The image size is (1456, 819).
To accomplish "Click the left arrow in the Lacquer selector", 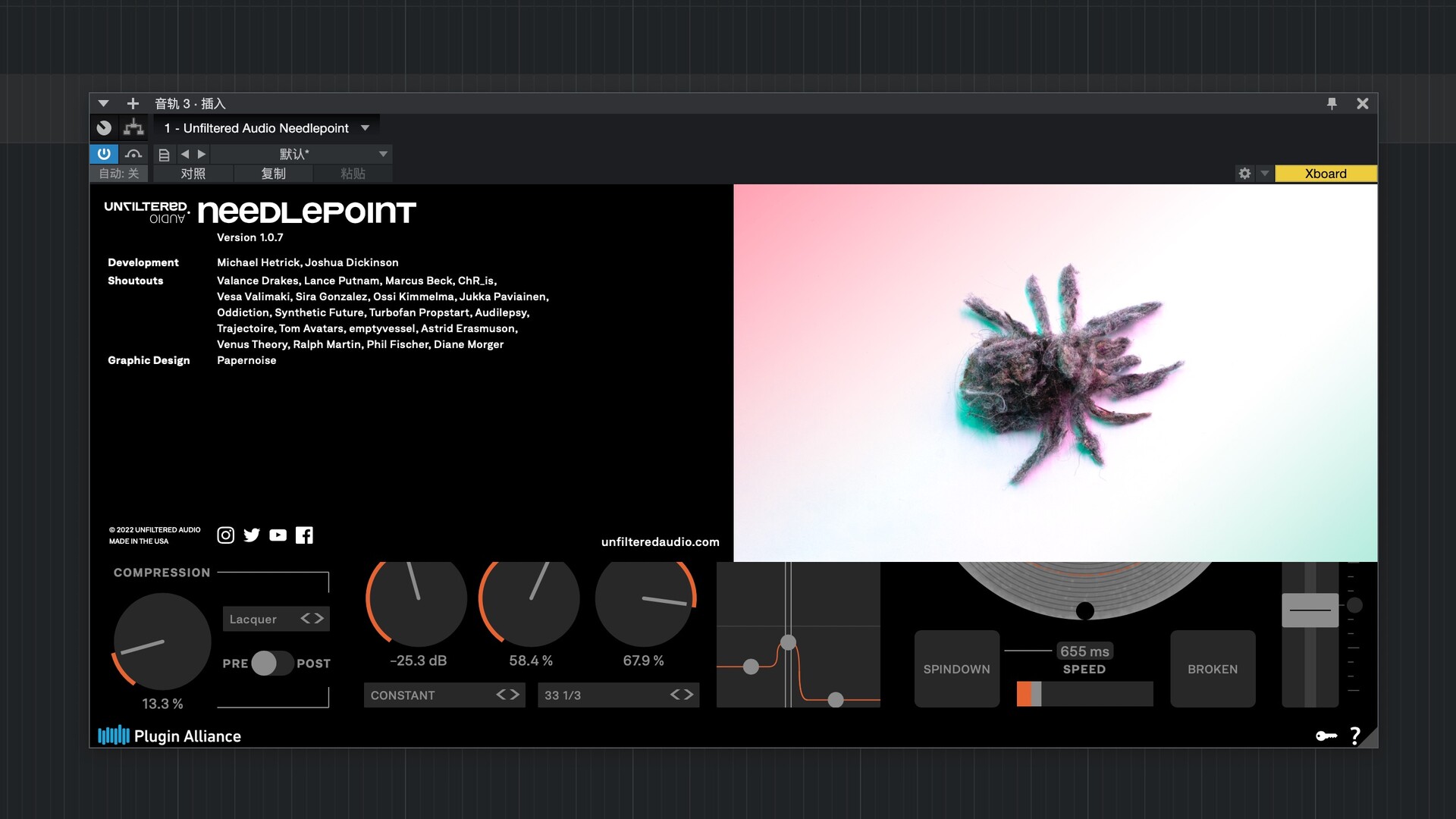I will [x=306, y=619].
